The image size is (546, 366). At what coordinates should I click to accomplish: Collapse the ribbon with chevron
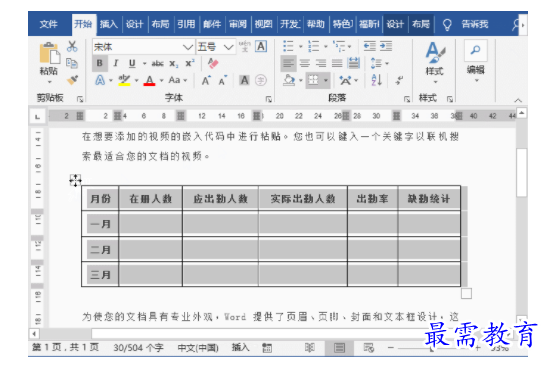click(518, 100)
